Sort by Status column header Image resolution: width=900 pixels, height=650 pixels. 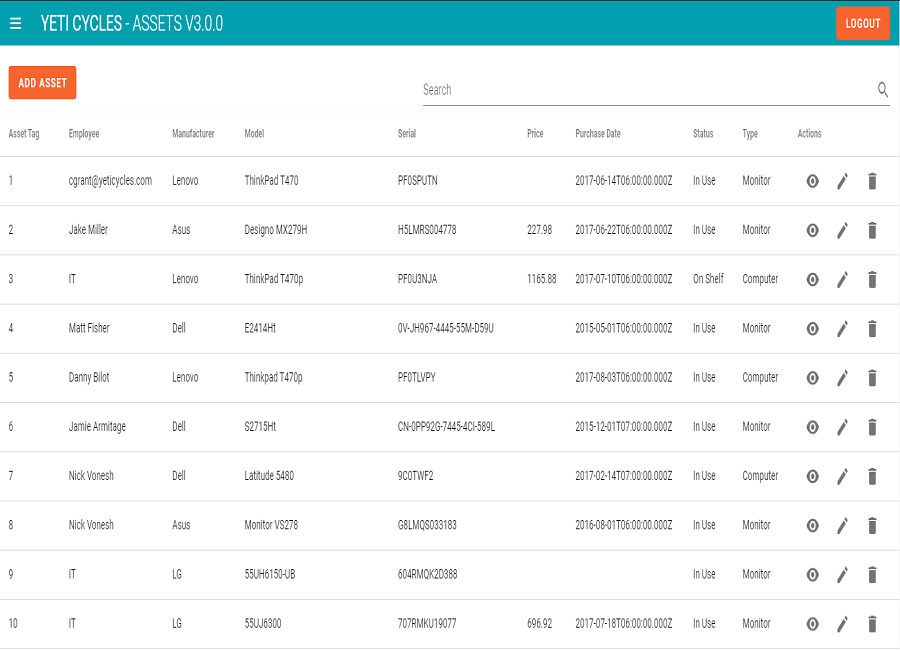coord(703,134)
